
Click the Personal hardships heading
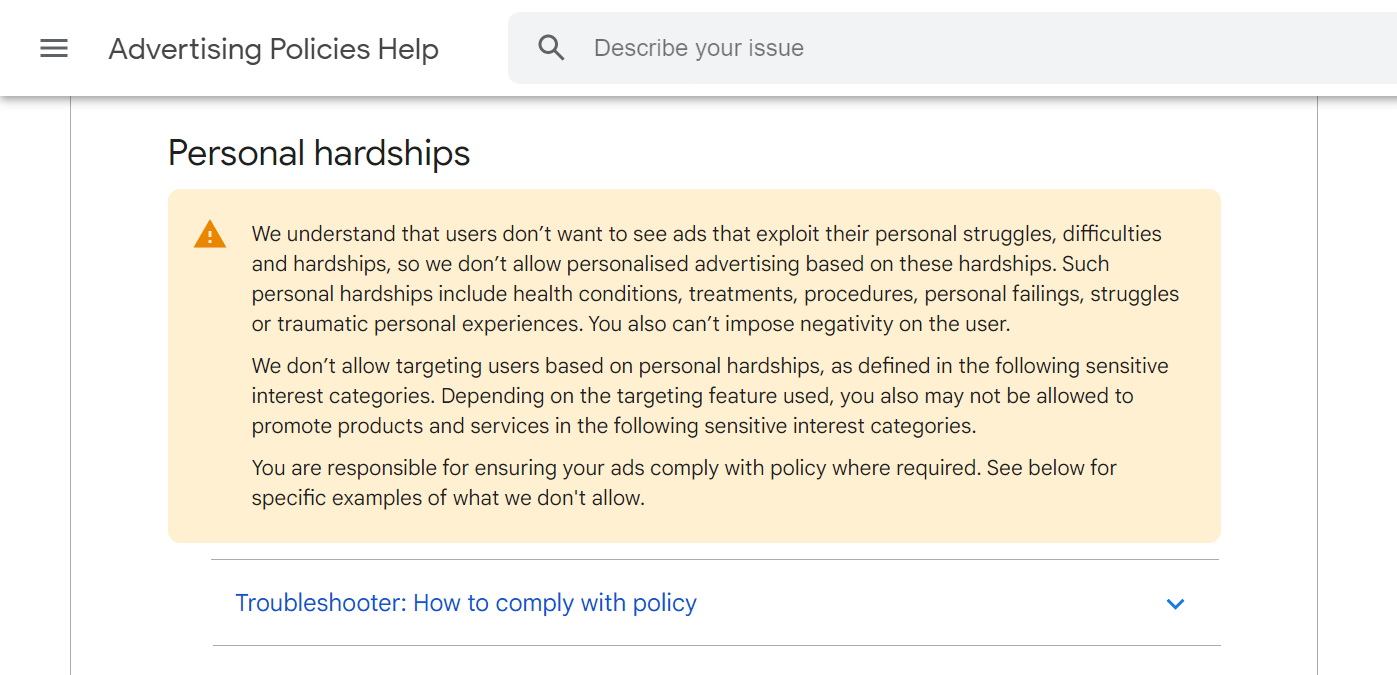[x=319, y=153]
